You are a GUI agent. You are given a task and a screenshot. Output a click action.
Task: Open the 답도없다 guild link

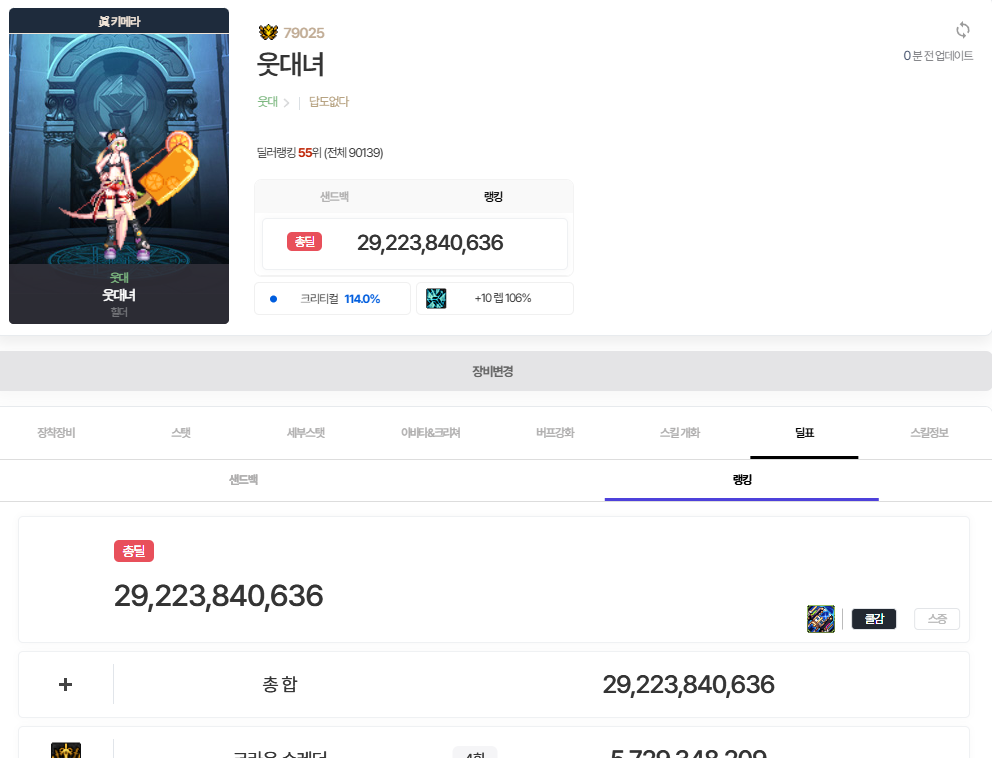[329, 102]
